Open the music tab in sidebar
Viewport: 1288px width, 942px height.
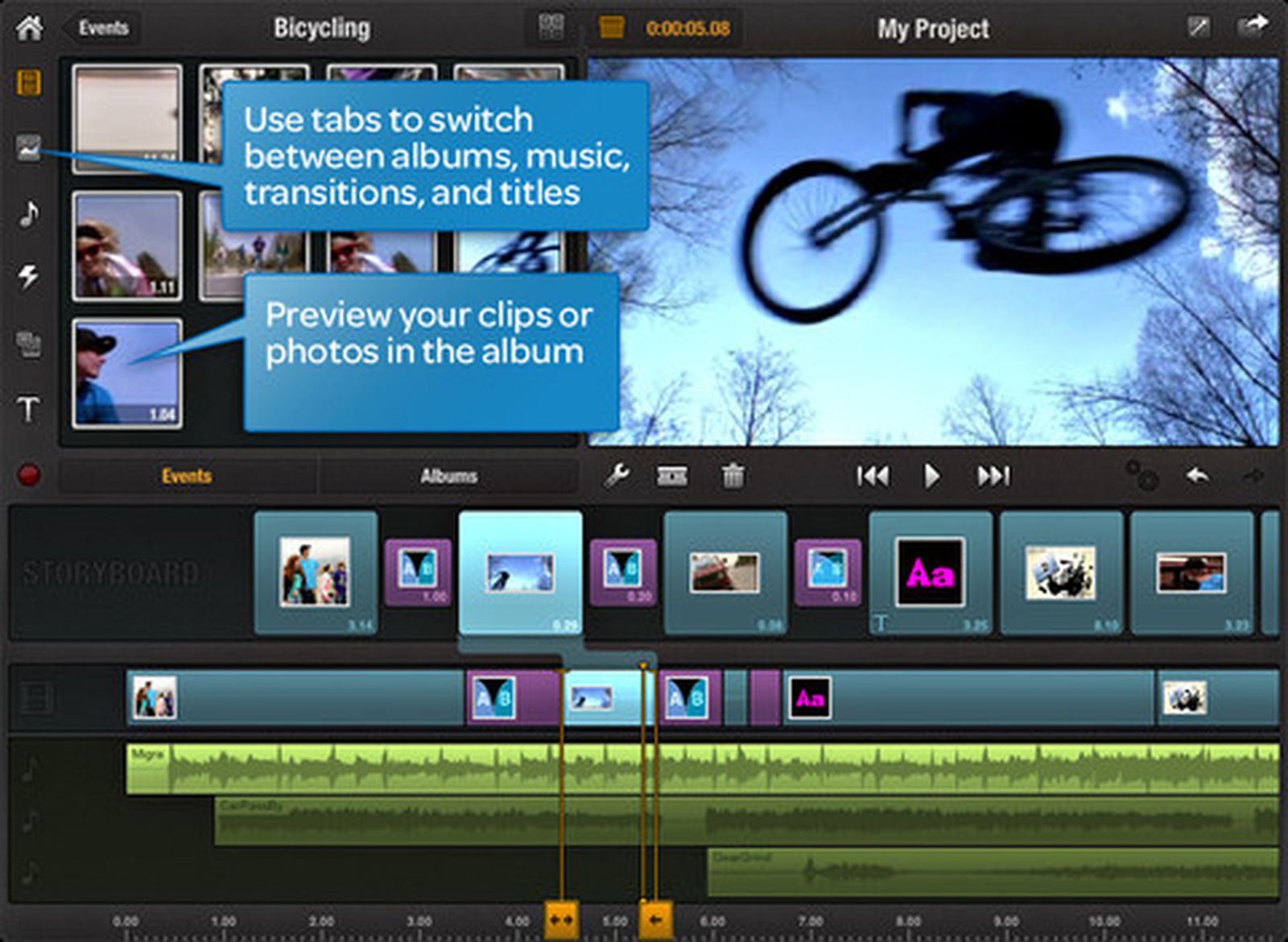click(x=29, y=214)
